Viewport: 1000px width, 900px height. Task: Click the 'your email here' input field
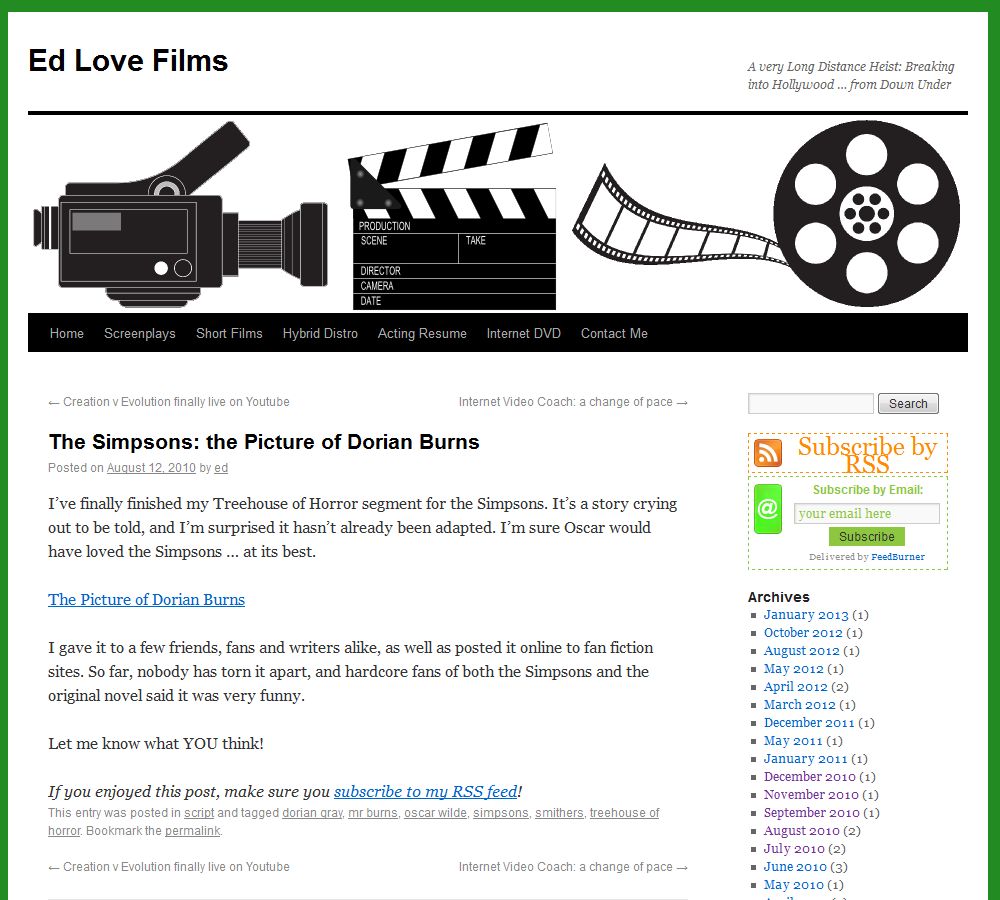pyautogui.click(x=866, y=513)
